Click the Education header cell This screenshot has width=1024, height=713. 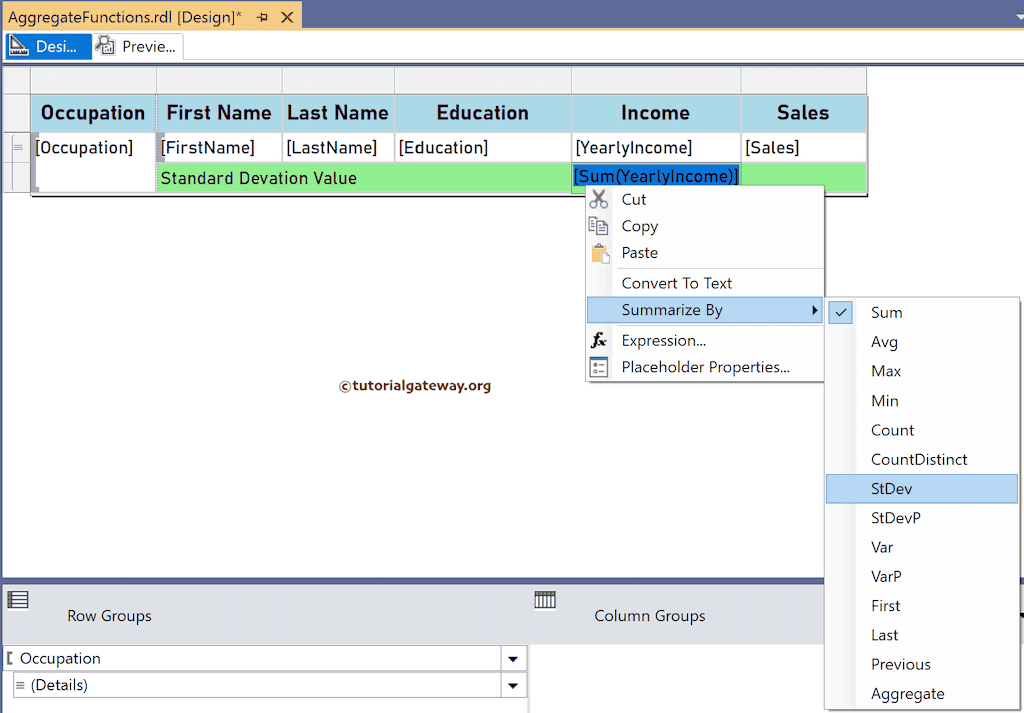(483, 114)
